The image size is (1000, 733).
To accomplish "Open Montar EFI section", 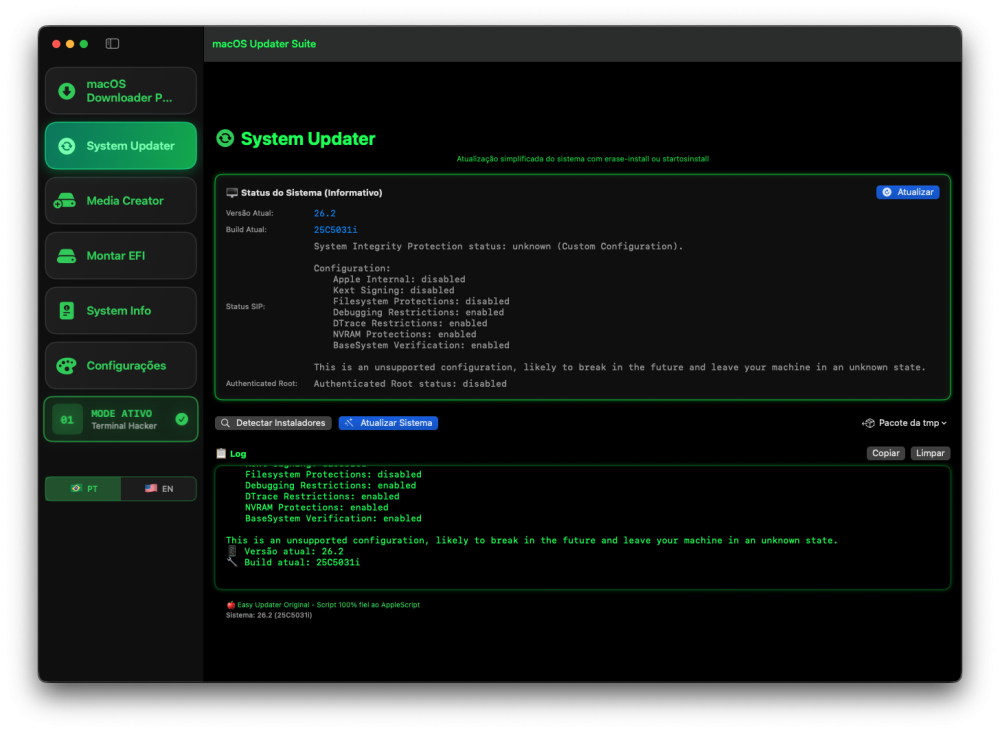I will (x=121, y=256).
